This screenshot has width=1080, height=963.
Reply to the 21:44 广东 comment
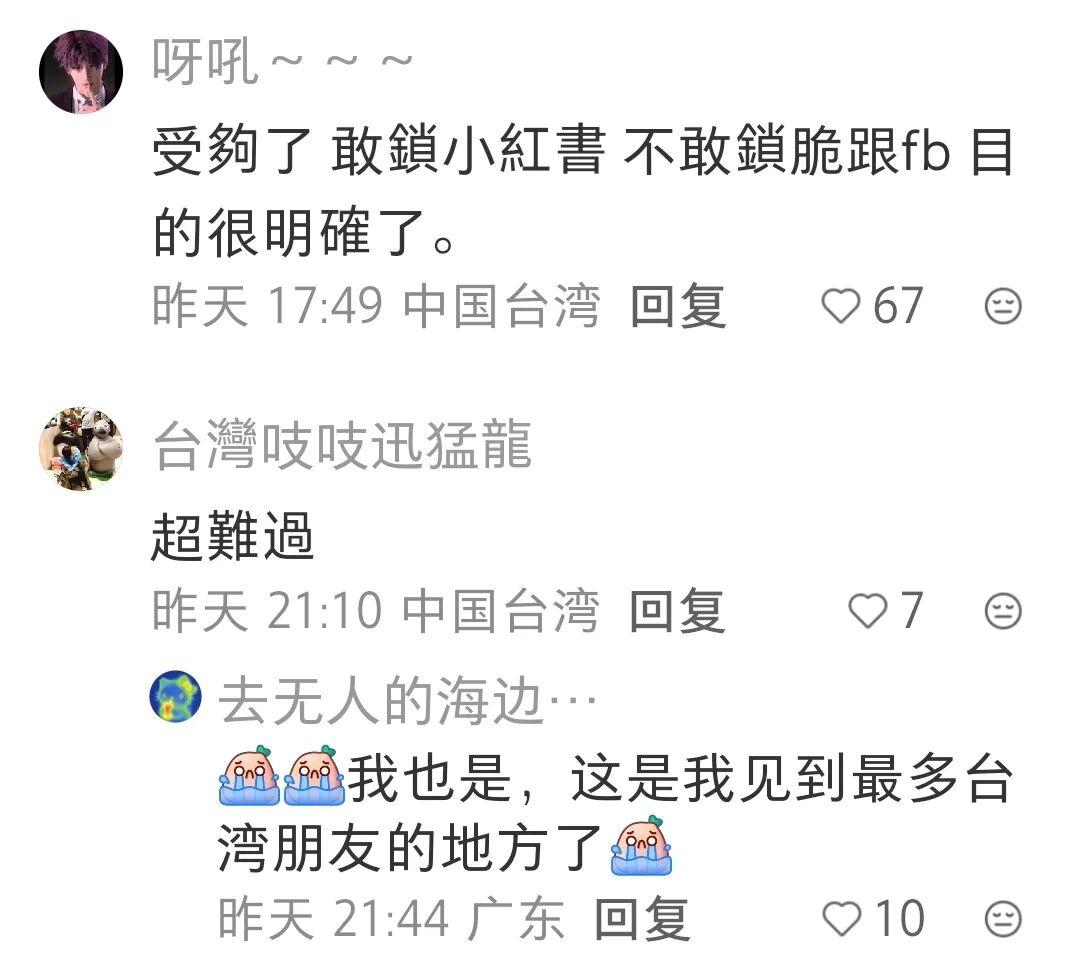(641, 918)
